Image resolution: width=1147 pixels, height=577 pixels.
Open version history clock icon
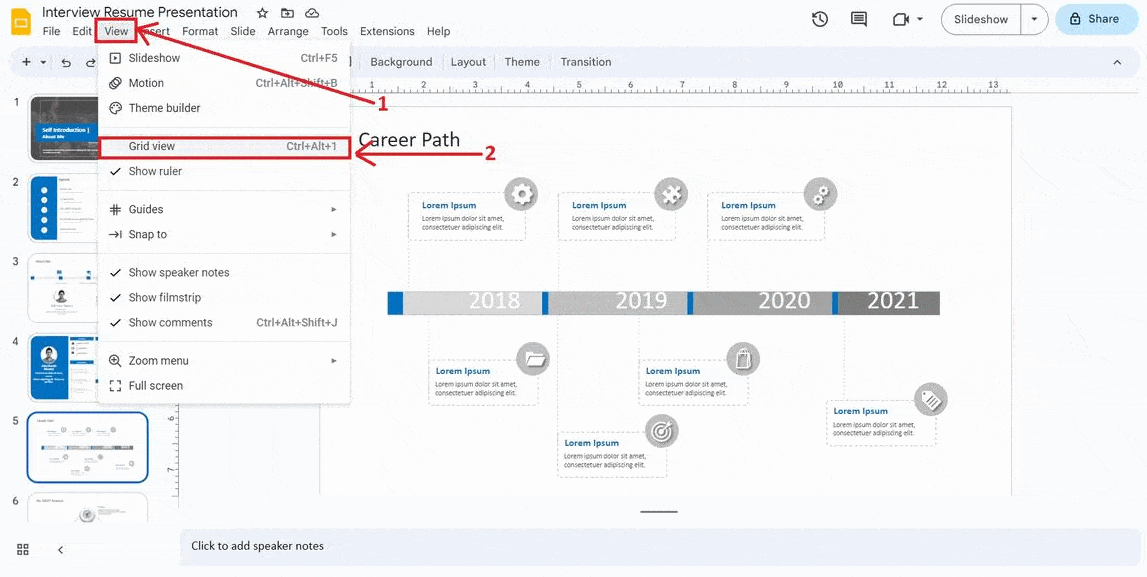click(820, 19)
